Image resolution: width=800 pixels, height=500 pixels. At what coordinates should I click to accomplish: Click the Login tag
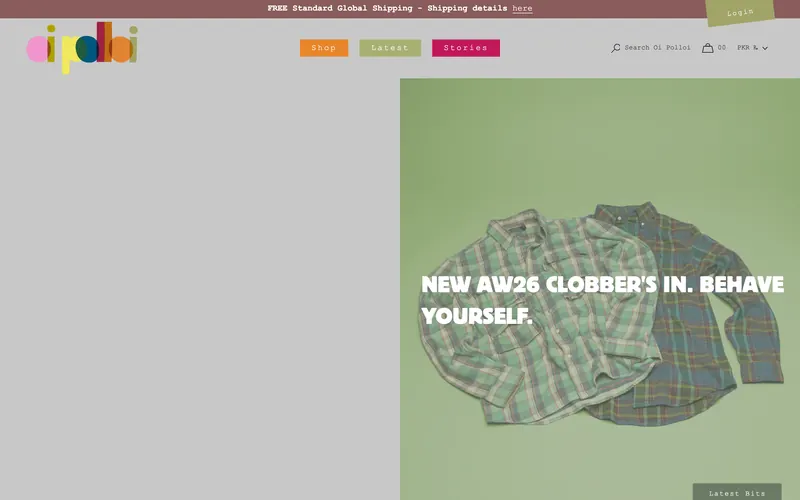740,12
